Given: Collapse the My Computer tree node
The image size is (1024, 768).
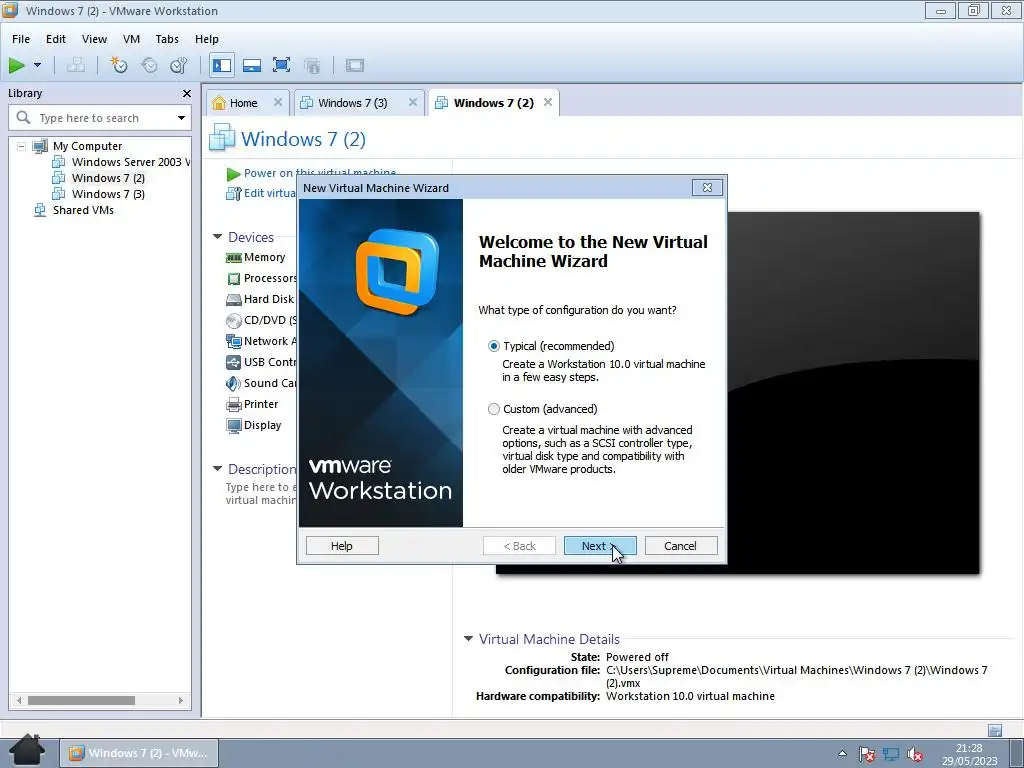Looking at the screenshot, I should tap(21, 146).
